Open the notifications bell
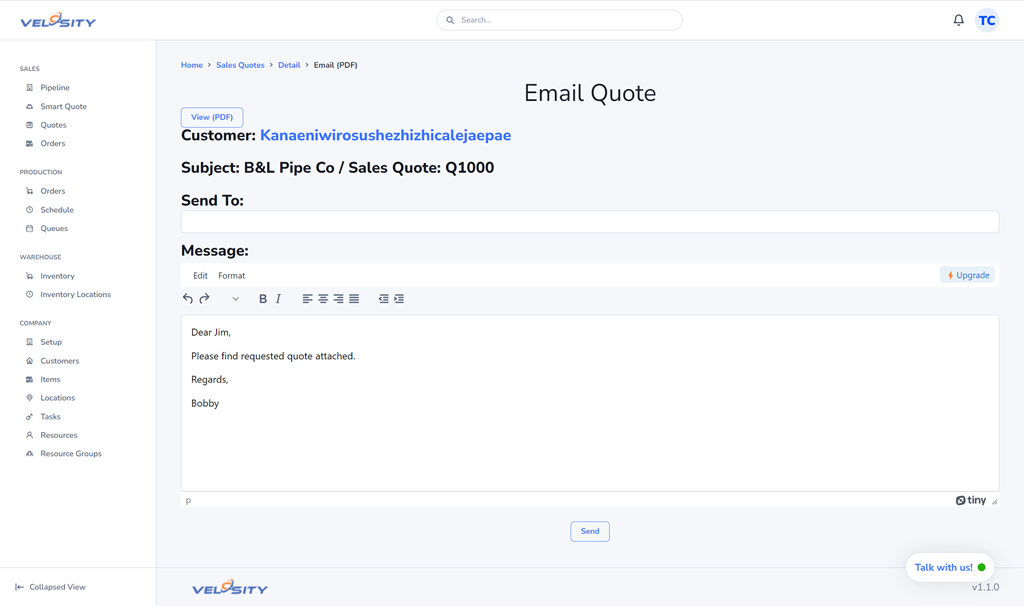The height and width of the screenshot is (606, 1024). click(958, 20)
